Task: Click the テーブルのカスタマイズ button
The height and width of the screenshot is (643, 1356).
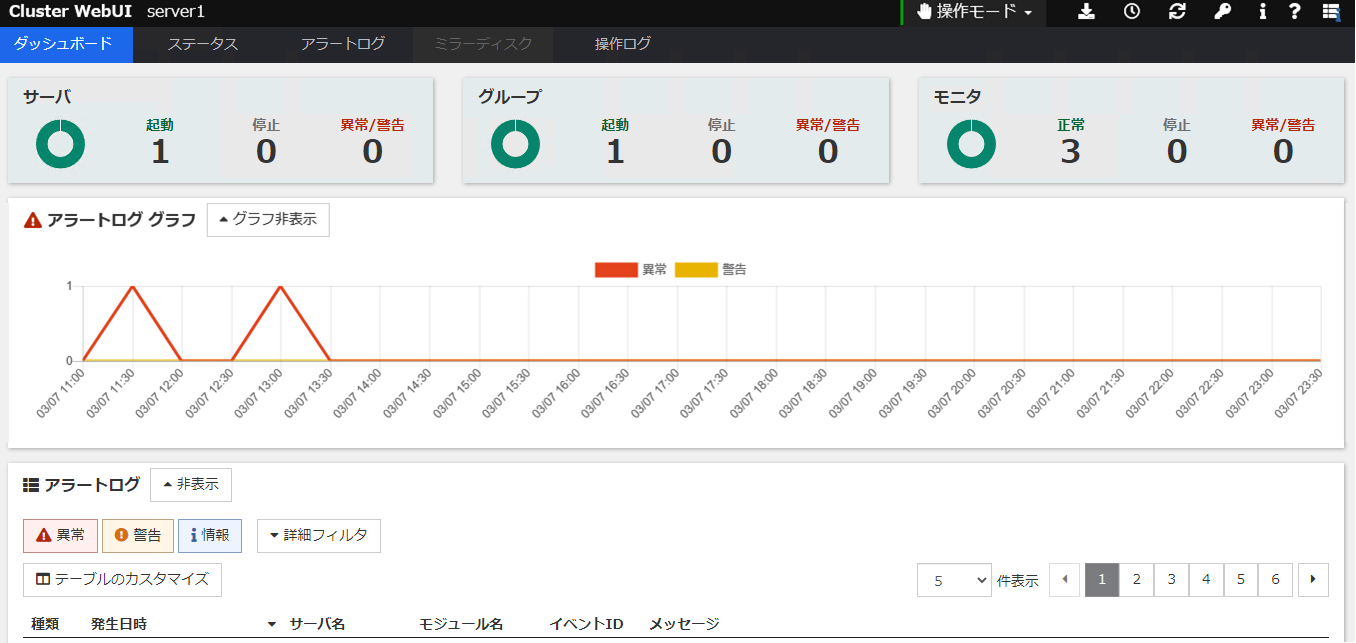Action: point(122,580)
